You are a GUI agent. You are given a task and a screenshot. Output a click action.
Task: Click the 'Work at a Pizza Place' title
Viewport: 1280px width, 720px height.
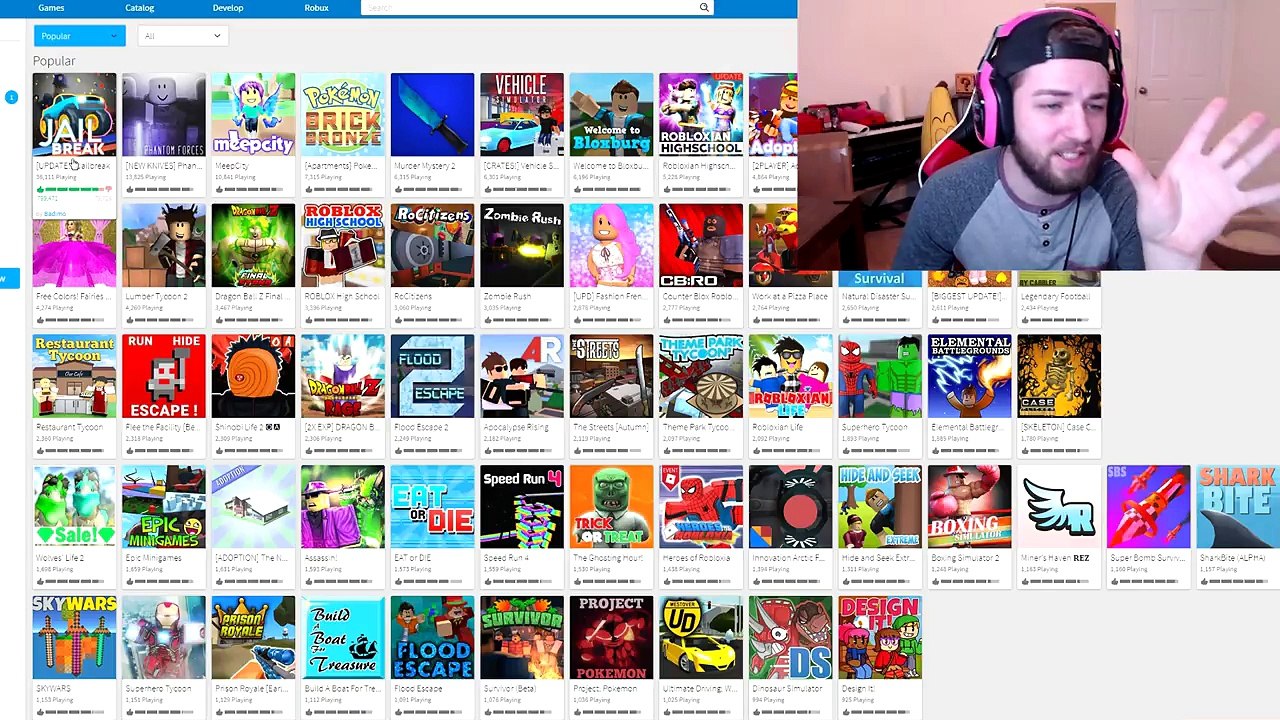point(790,297)
